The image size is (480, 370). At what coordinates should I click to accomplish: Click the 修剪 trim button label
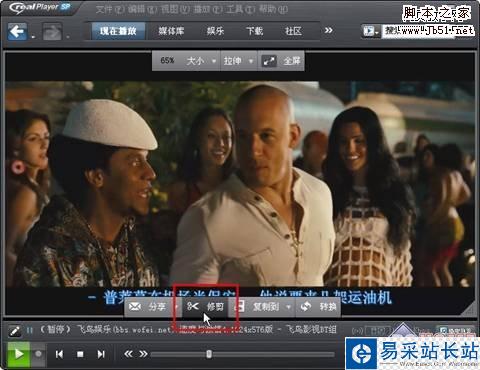pyautogui.click(x=215, y=307)
